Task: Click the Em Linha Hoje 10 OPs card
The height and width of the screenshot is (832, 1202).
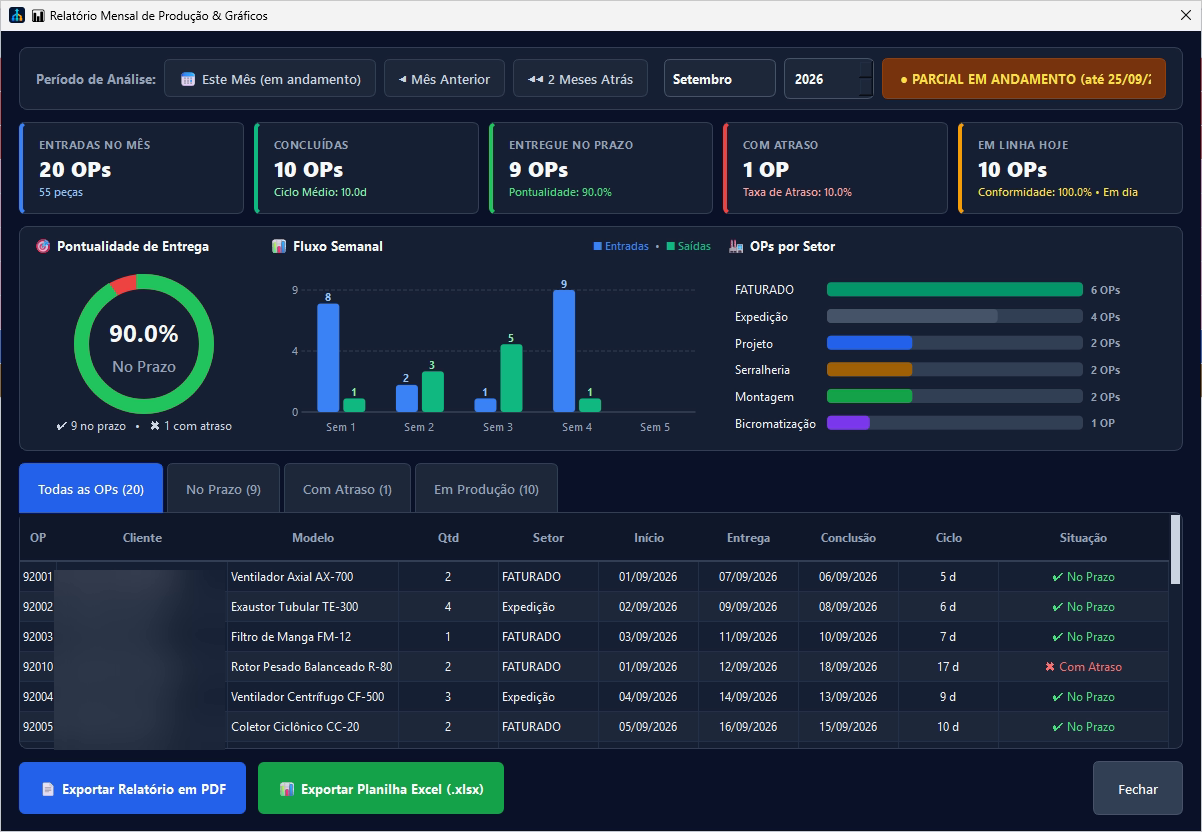Action: click(x=1070, y=168)
